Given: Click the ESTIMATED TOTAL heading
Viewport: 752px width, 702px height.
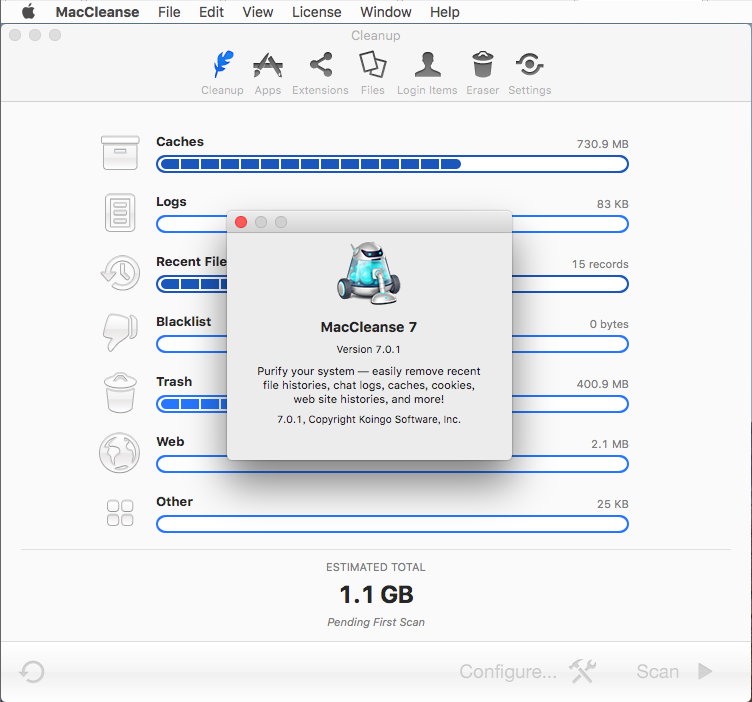Looking at the screenshot, I should point(376,567).
